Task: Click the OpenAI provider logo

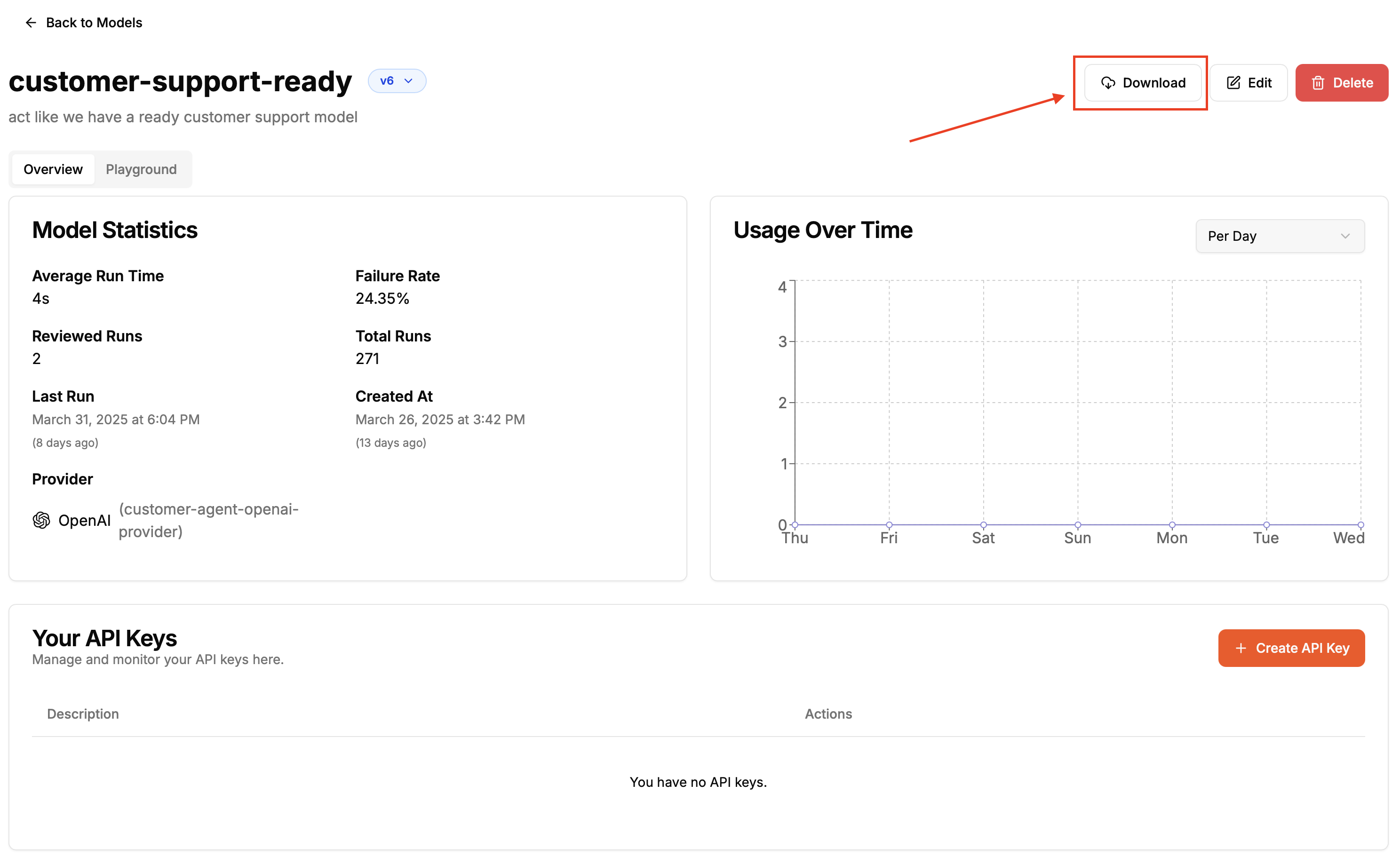Action: pyautogui.click(x=41, y=520)
